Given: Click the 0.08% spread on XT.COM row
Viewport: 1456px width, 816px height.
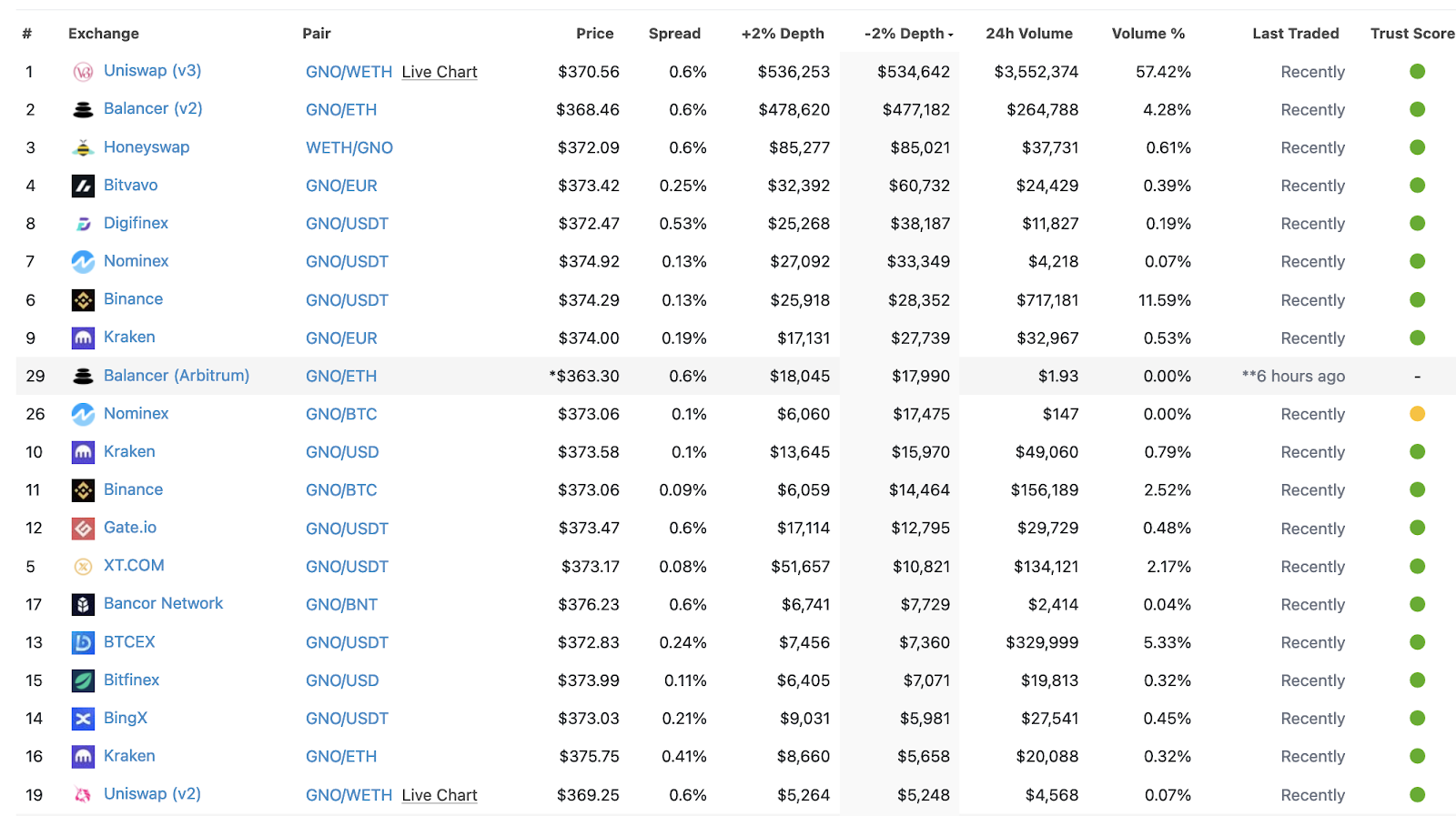Looking at the screenshot, I should click(x=682, y=567).
